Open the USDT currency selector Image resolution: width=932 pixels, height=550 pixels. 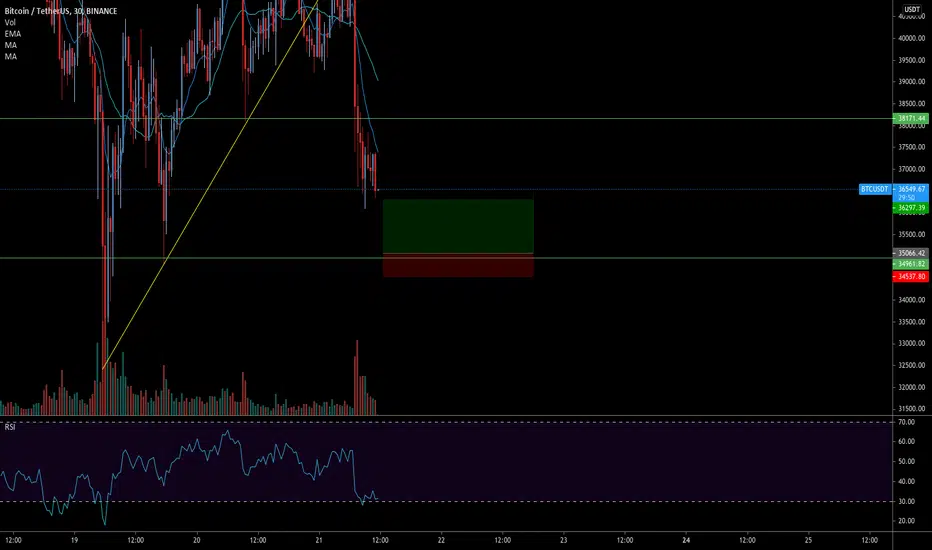pos(912,9)
